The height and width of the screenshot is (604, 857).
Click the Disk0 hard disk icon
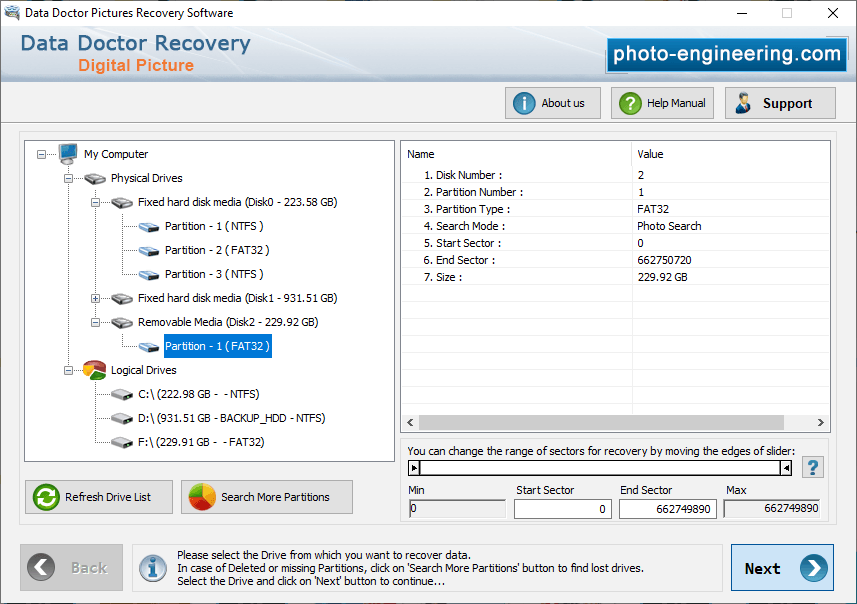point(122,202)
